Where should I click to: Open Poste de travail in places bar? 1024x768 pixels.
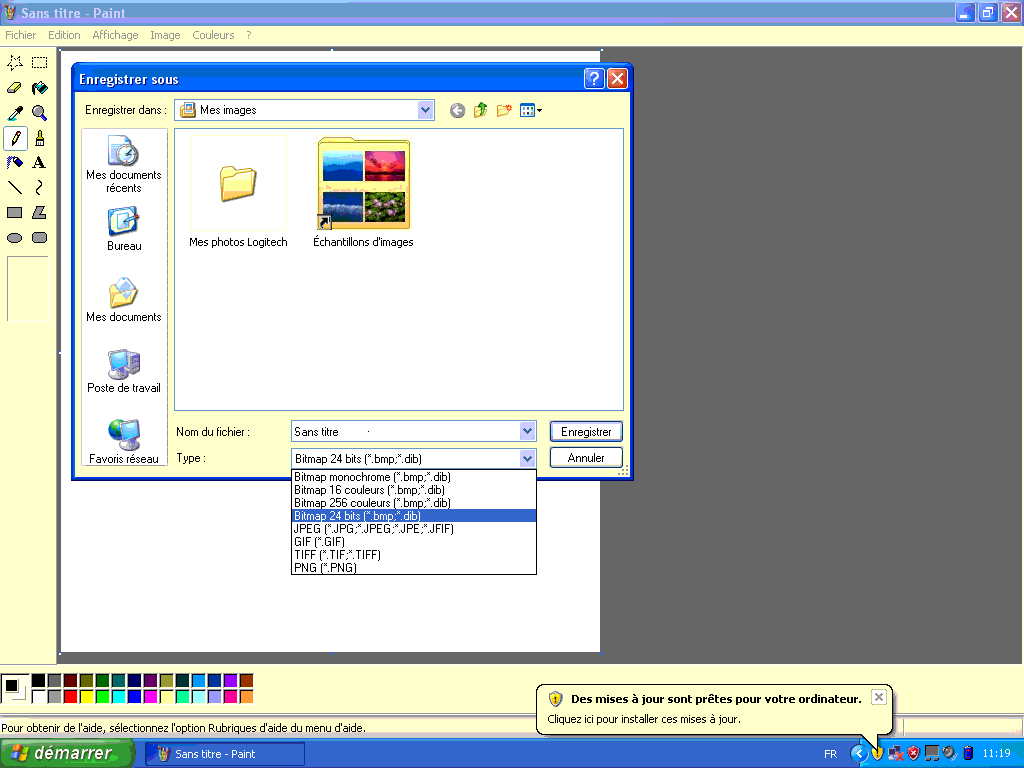pos(123,370)
